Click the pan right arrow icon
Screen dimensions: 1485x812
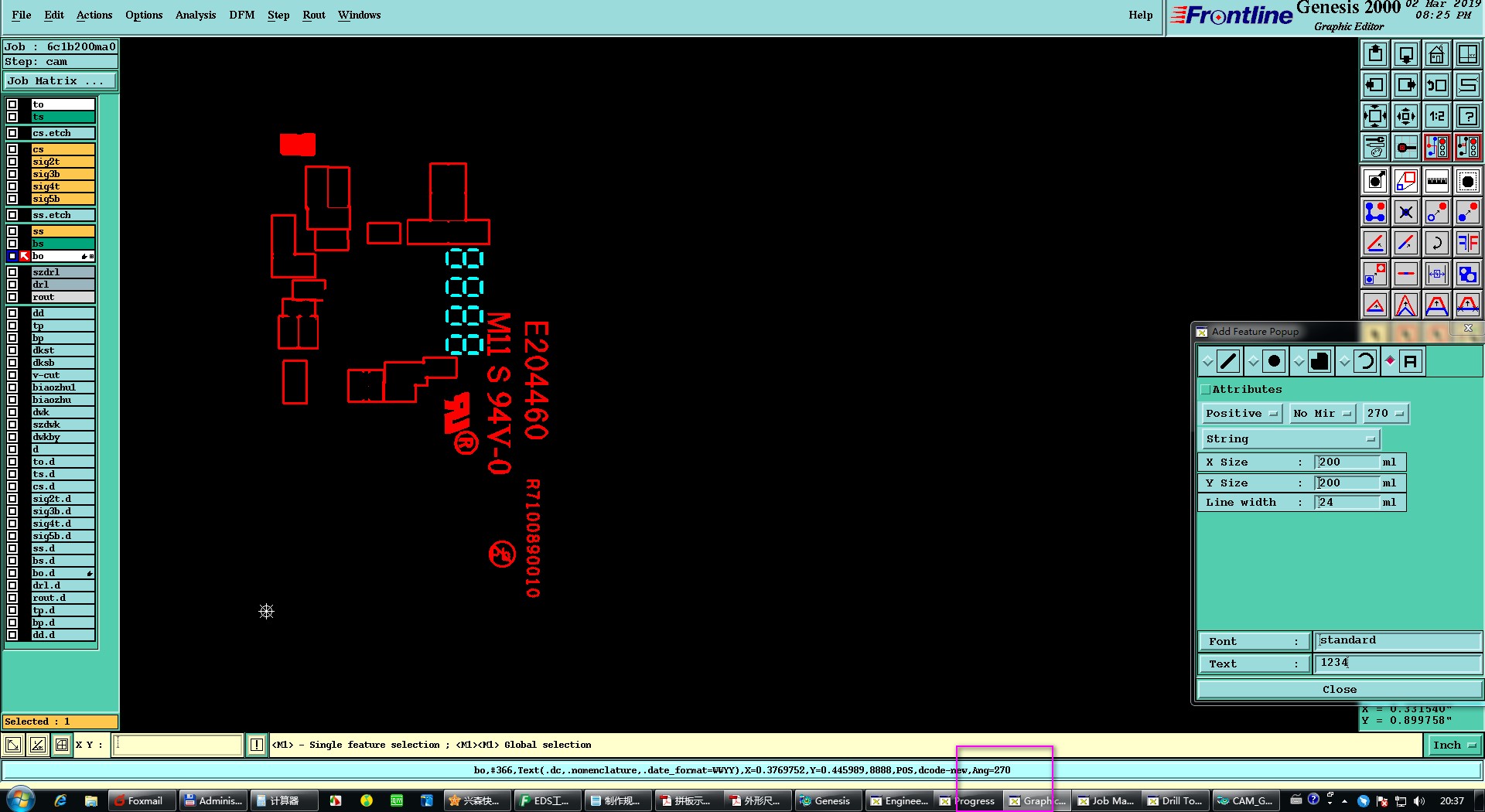pos(1406,85)
